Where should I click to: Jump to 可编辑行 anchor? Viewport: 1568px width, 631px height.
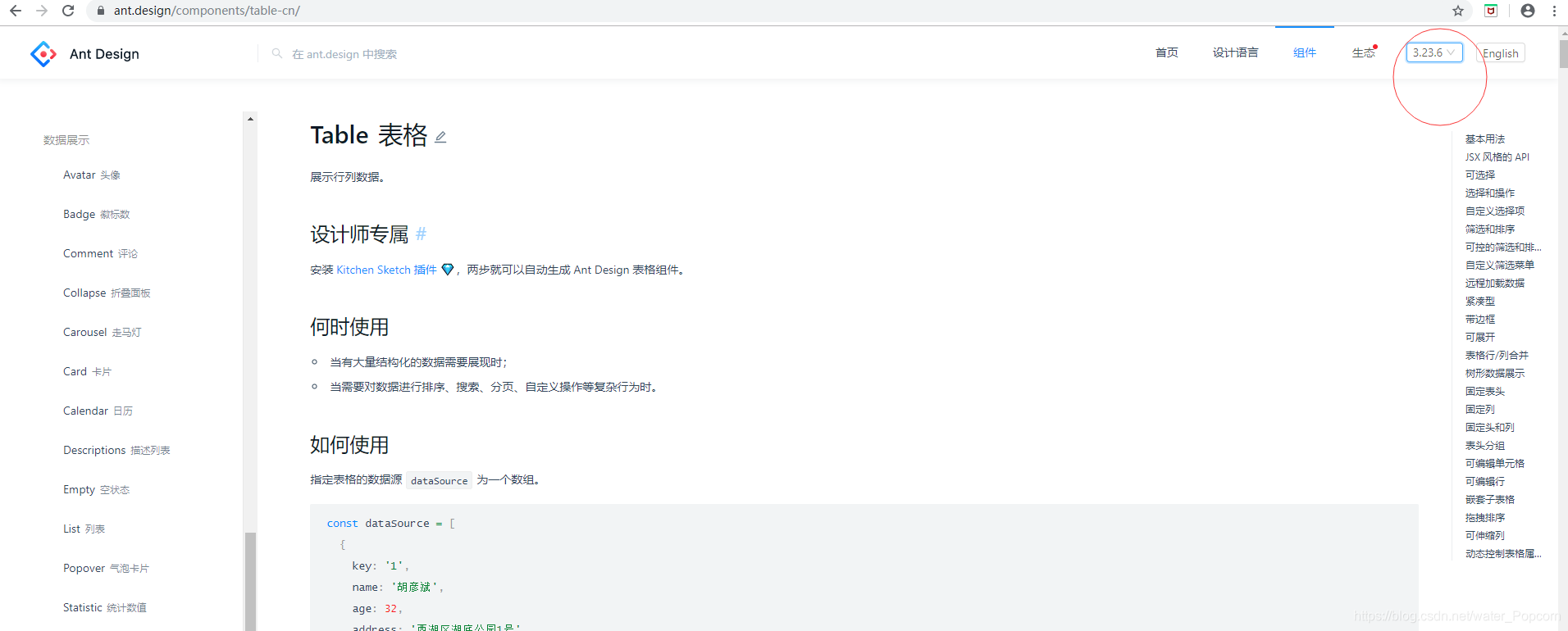pos(1485,481)
